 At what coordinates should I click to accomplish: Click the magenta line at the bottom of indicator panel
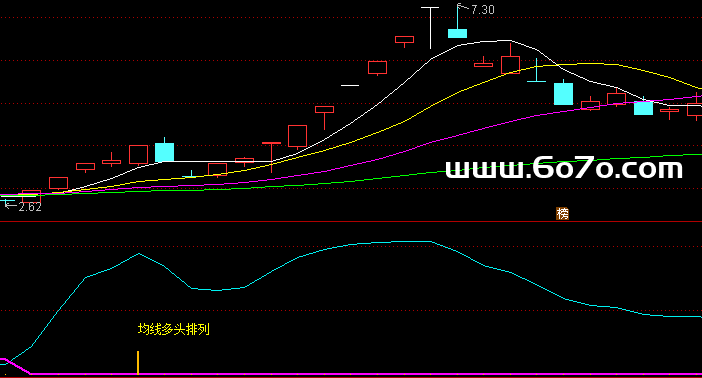358,374
